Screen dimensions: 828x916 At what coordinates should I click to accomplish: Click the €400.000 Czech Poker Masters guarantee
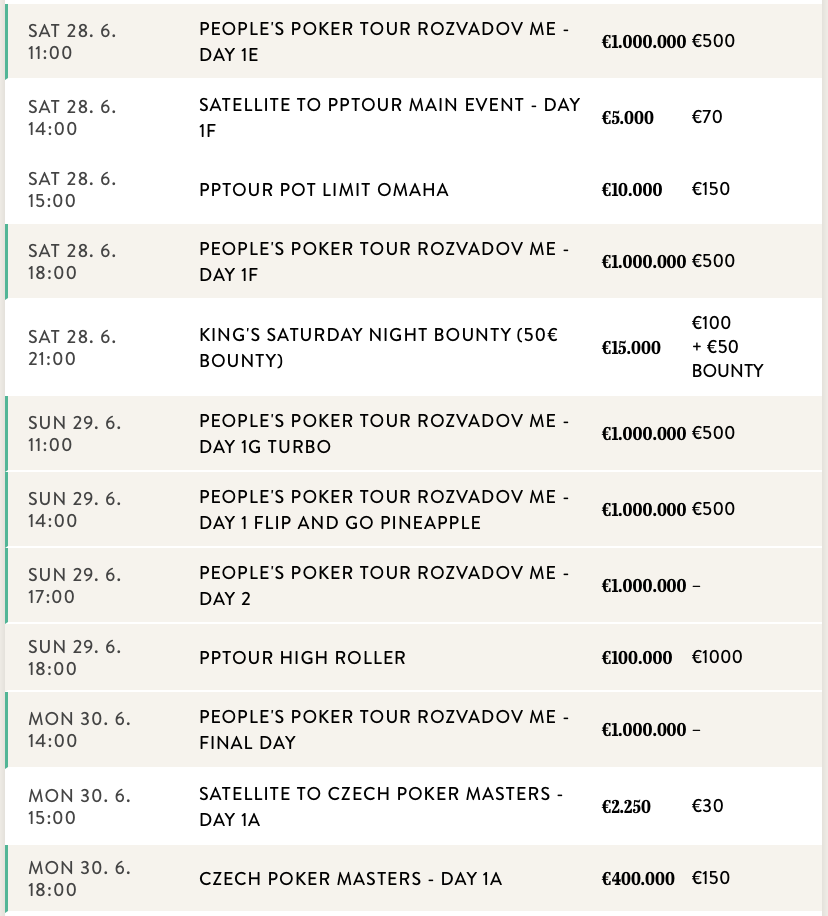637,879
